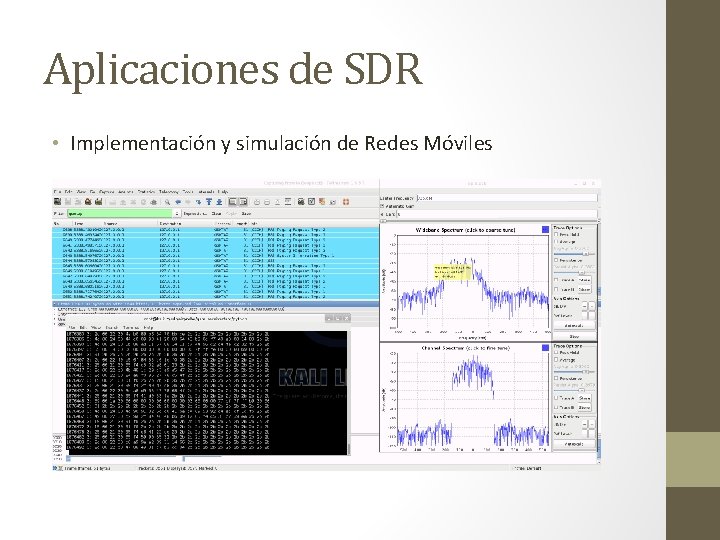
Task: Toggle colorize packet list toolbar button
Action: [x=232, y=202]
